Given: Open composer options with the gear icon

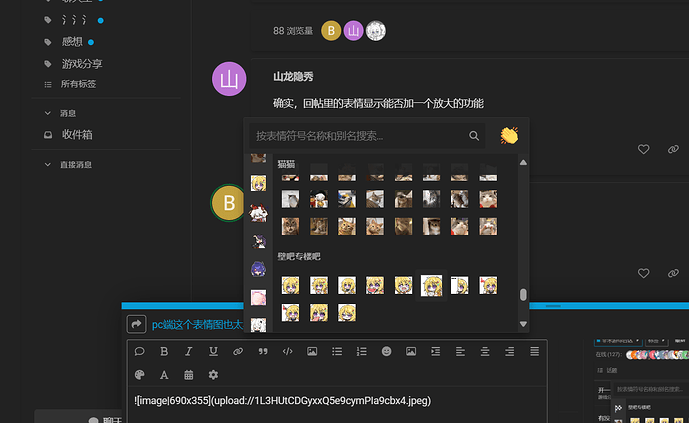Looking at the screenshot, I should coord(213,375).
